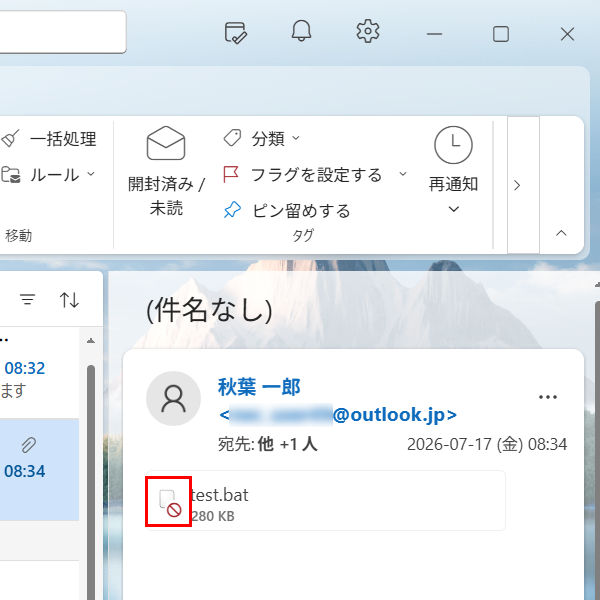Screen dimensions: 600x600
Task: Open message more actions ellipsis
Action: (548, 397)
